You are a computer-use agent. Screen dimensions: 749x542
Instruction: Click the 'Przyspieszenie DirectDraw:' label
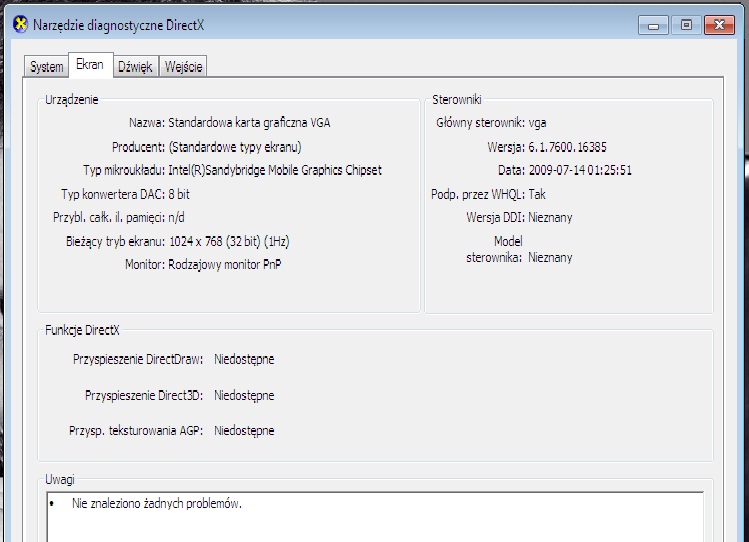pyautogui.click(x=138, y=360)
